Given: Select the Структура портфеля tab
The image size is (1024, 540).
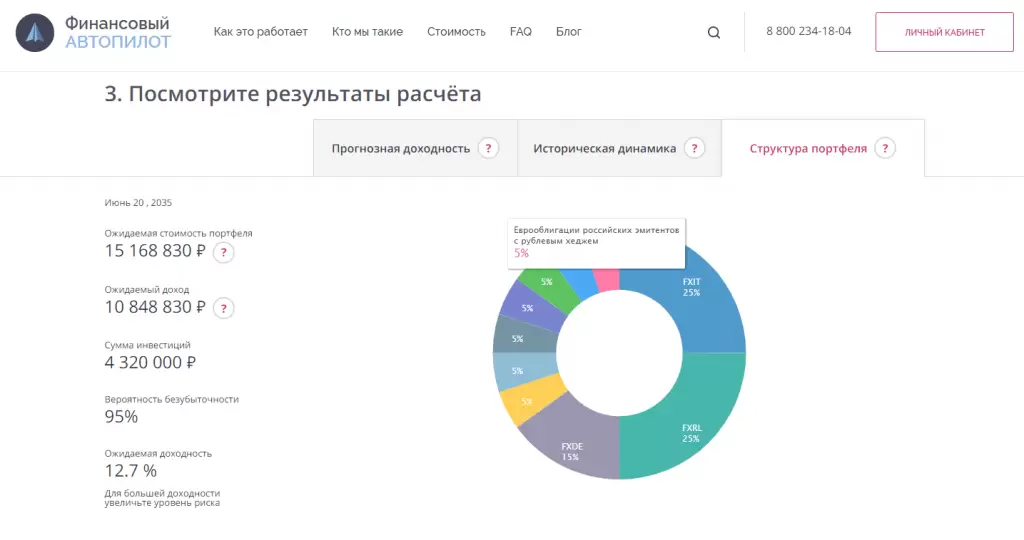Looking at the screenshot, I should pos(808,148).
